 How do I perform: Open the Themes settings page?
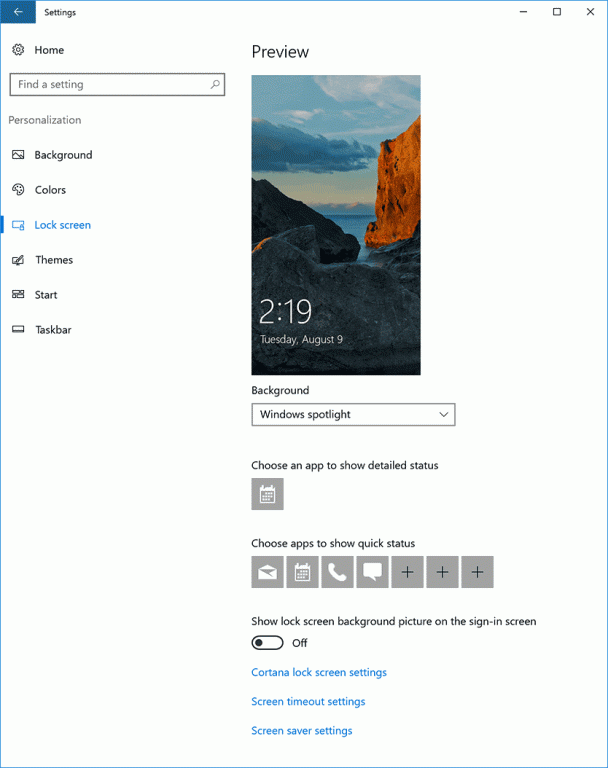coord(54,260)
